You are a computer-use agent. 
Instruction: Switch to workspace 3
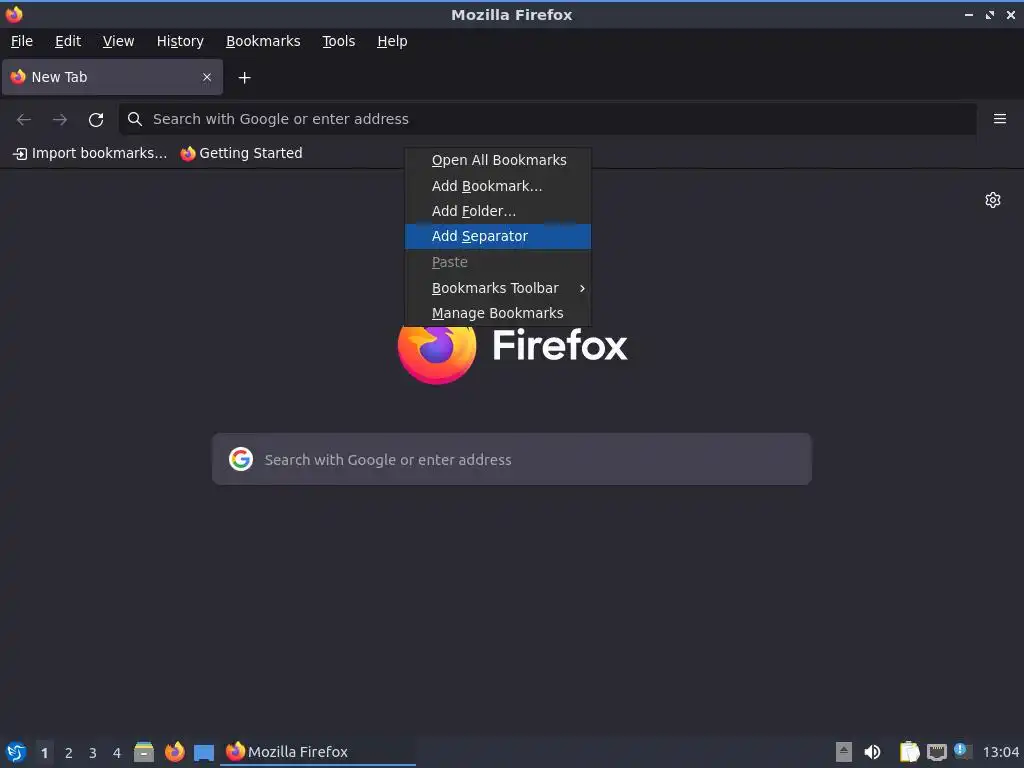click(93, 753)
